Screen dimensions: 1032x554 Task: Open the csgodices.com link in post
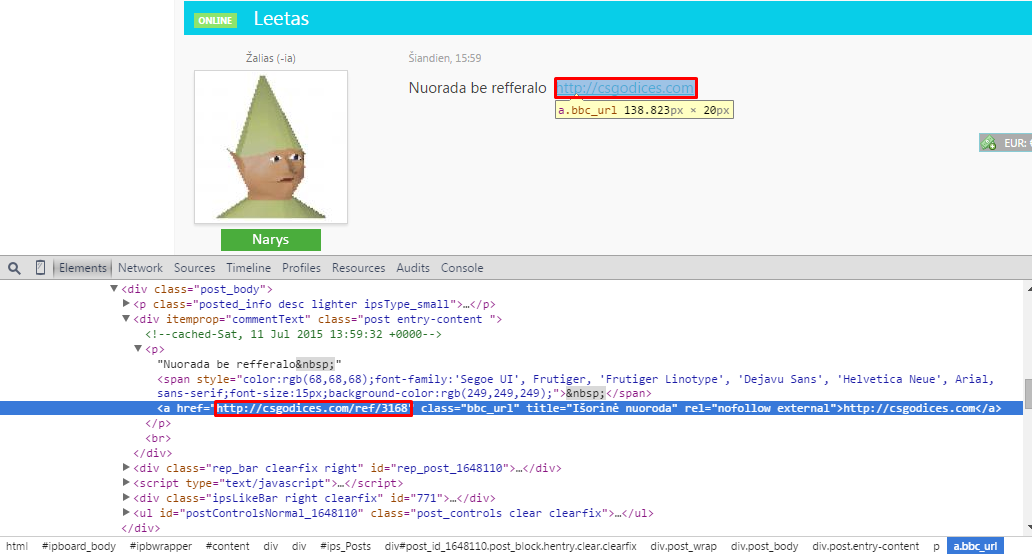coord(625,88)
